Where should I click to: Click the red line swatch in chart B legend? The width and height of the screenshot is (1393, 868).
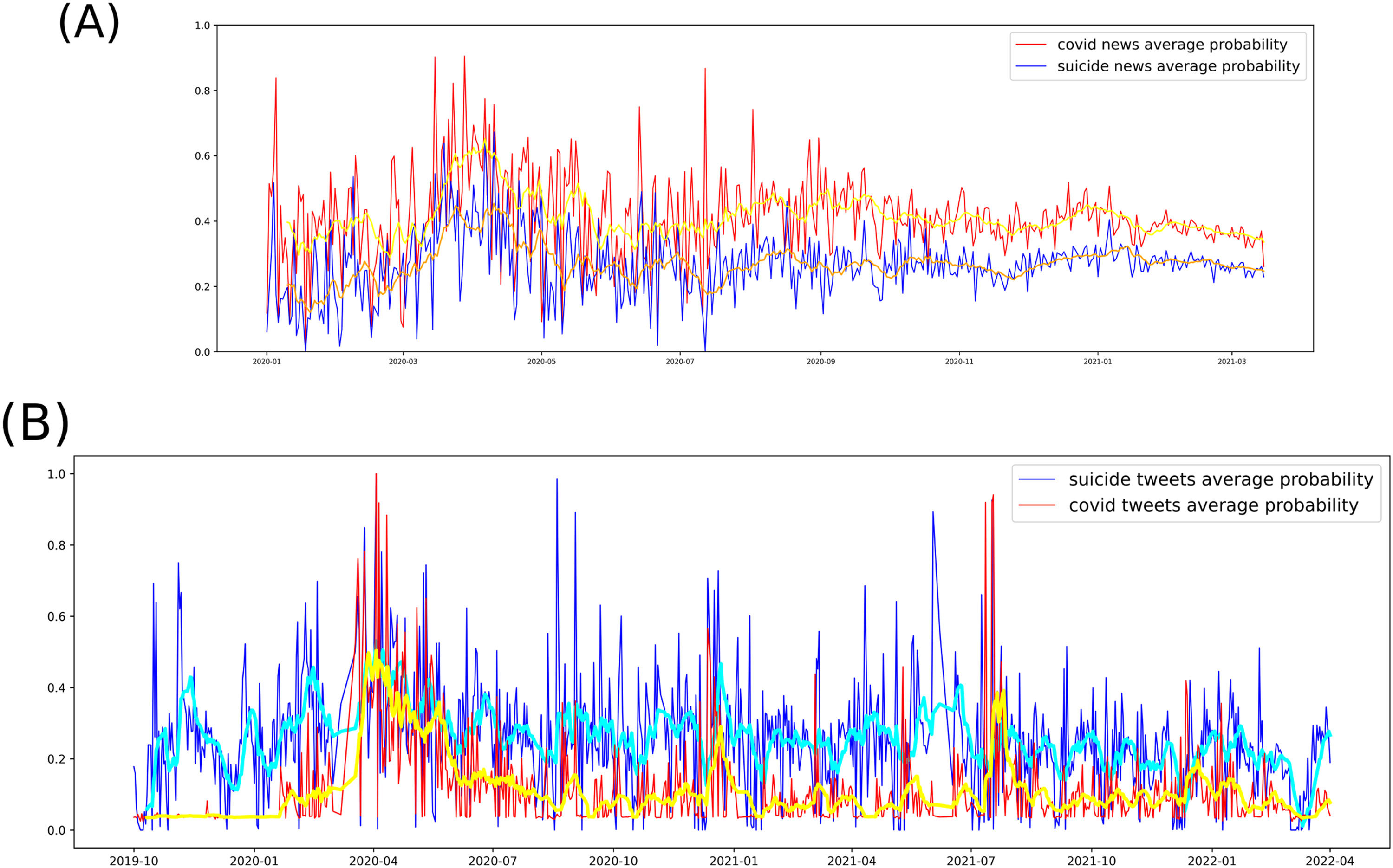point(1036,505)
